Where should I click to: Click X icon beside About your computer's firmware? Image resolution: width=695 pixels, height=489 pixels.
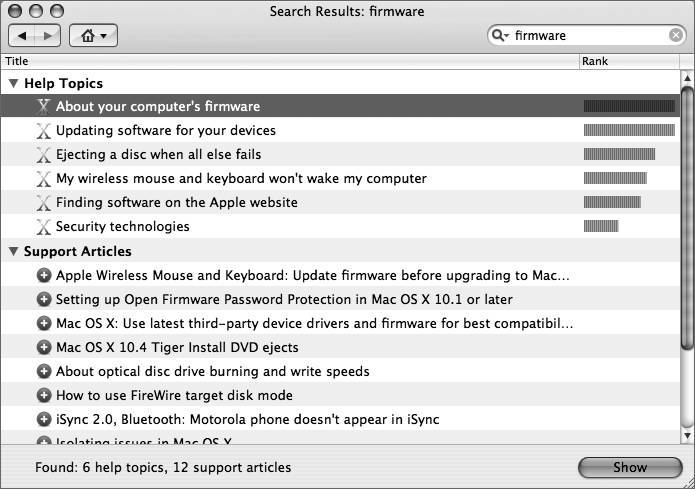coord(43,106)
